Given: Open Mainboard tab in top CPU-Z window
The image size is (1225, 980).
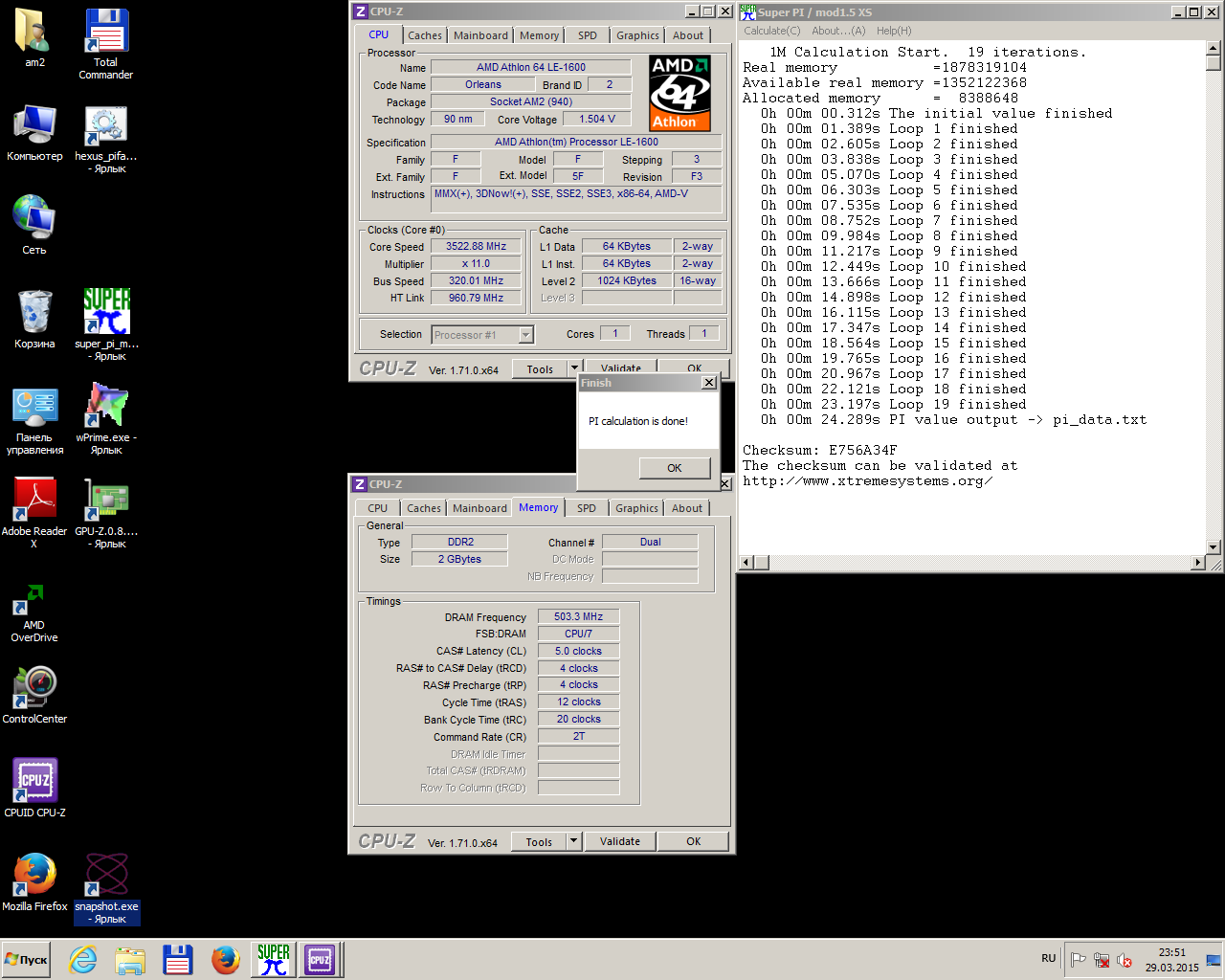Looking at the screenshot, I should (480, 35).
